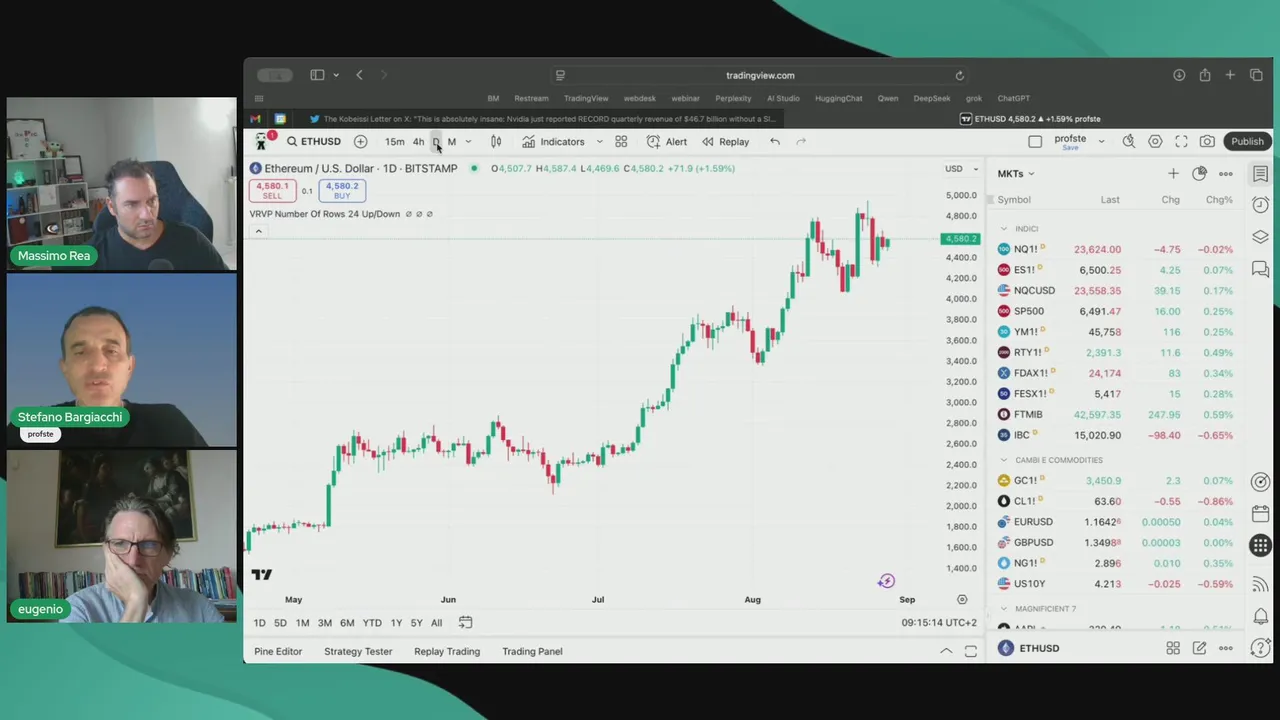Expand bottom panel with up chevron
This screenshot has width=1280, height=720.
coord(945,652)
